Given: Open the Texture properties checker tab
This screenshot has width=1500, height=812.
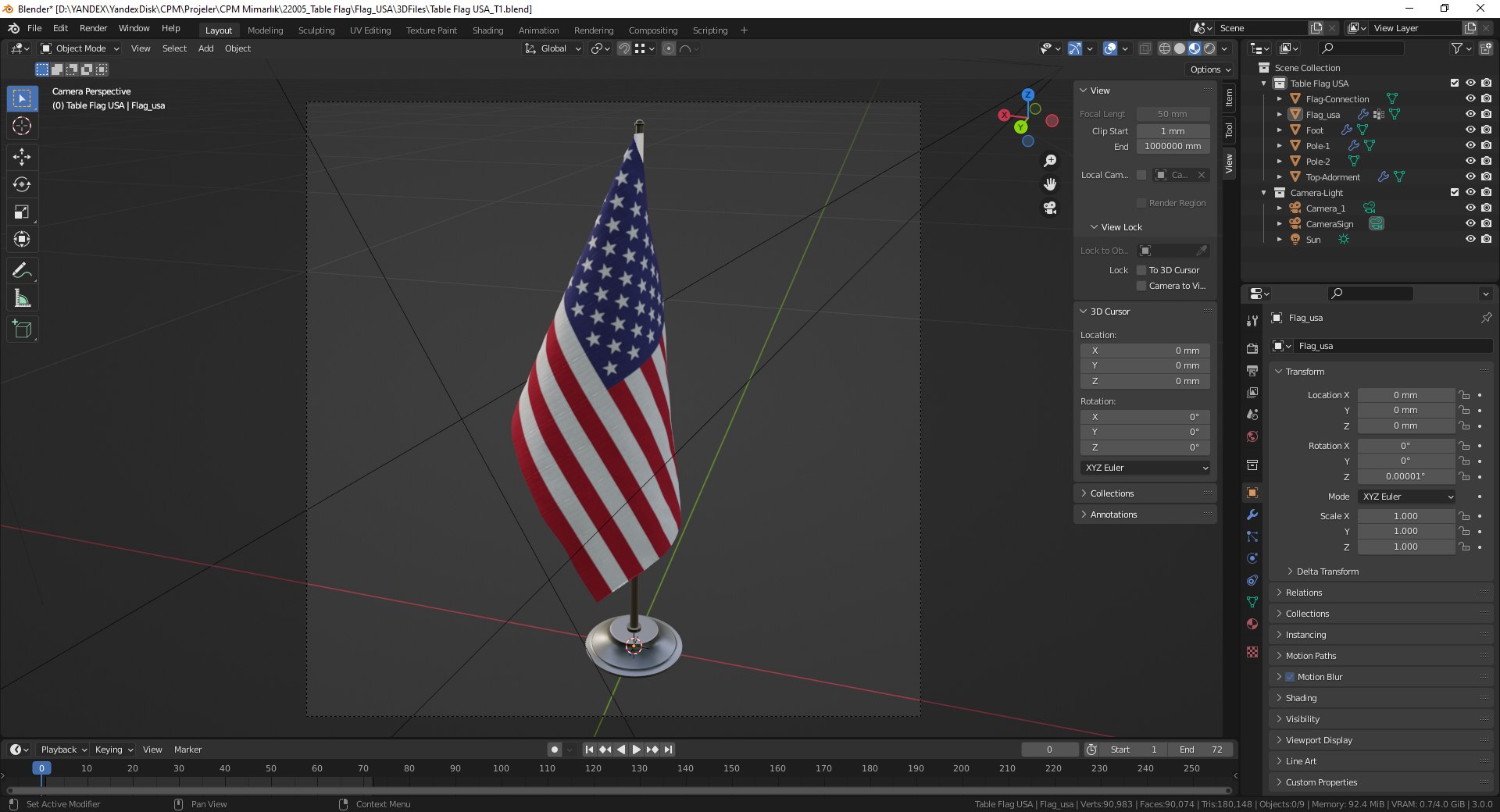Looking at the screenshot, I should [1252, 652].
